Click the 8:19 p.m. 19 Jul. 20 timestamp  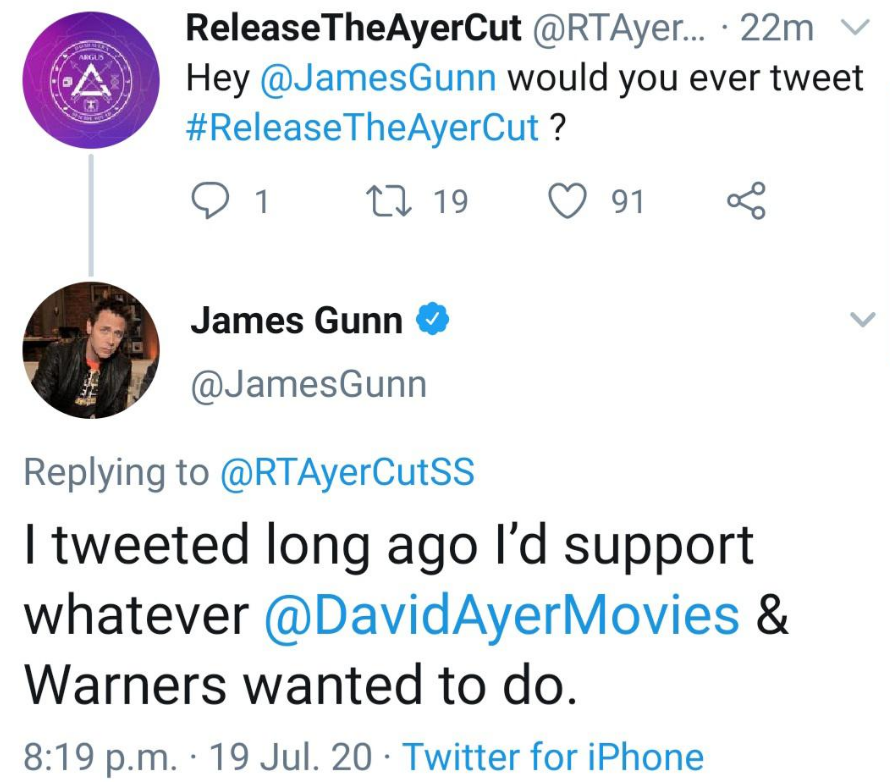click(198, 757)
